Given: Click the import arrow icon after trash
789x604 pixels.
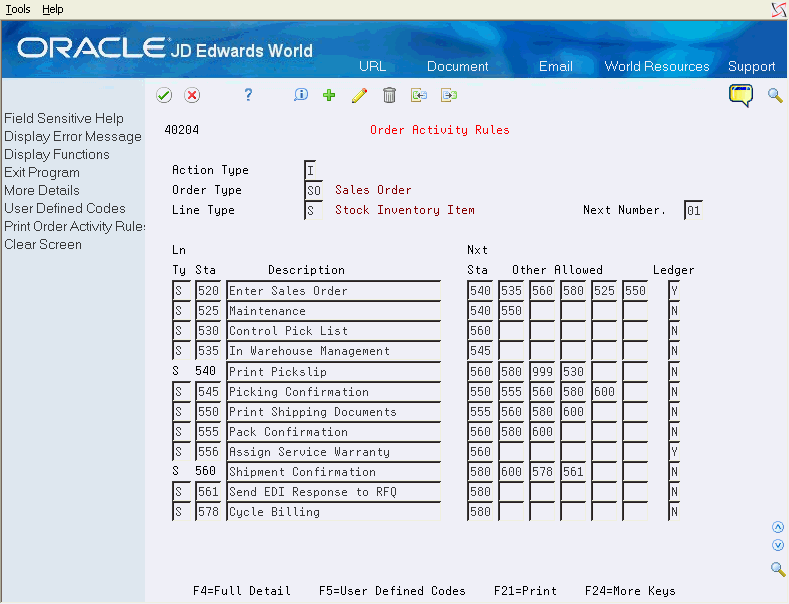Looking at the screenshot, I should 419,95.
